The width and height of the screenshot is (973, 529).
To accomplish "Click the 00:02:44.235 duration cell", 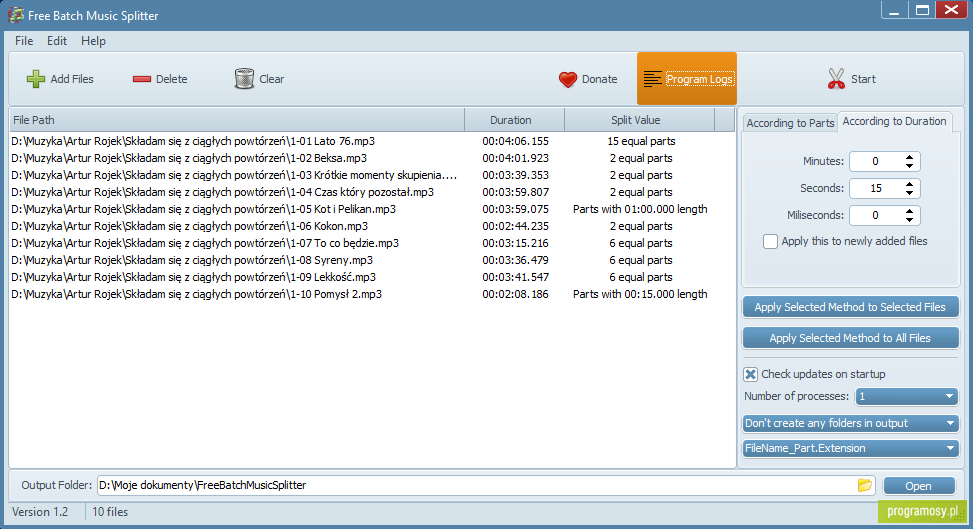I will (x=515, y=226).
